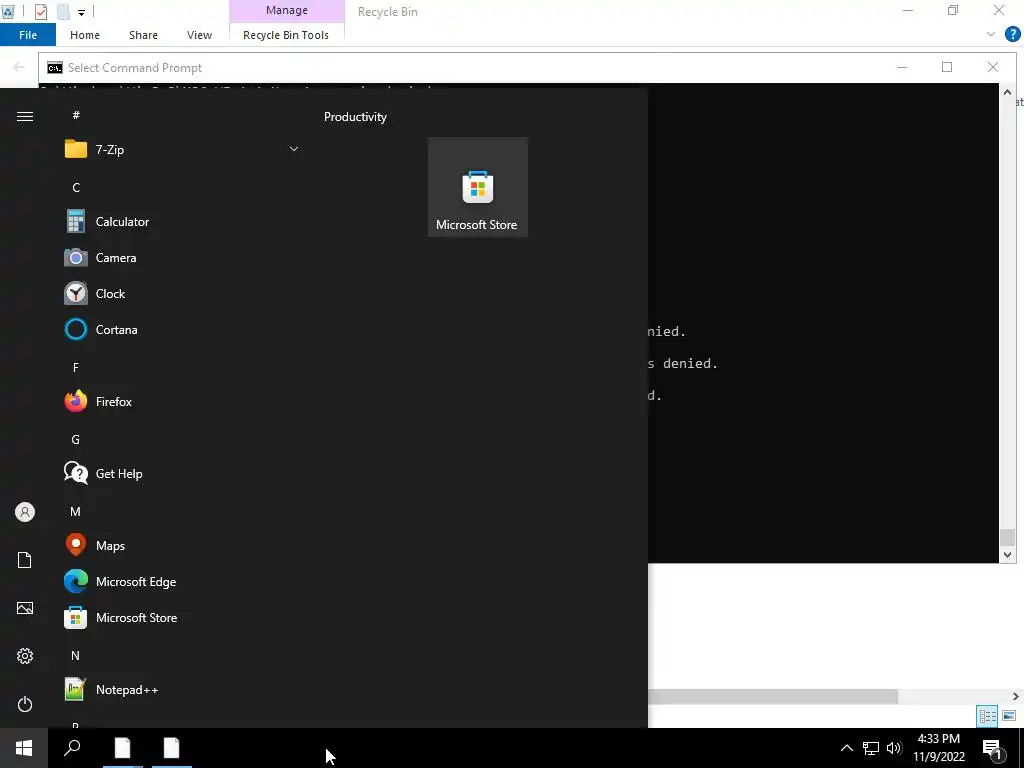Minimize the Command Prompt window
1024x768 pixels.
902,67
